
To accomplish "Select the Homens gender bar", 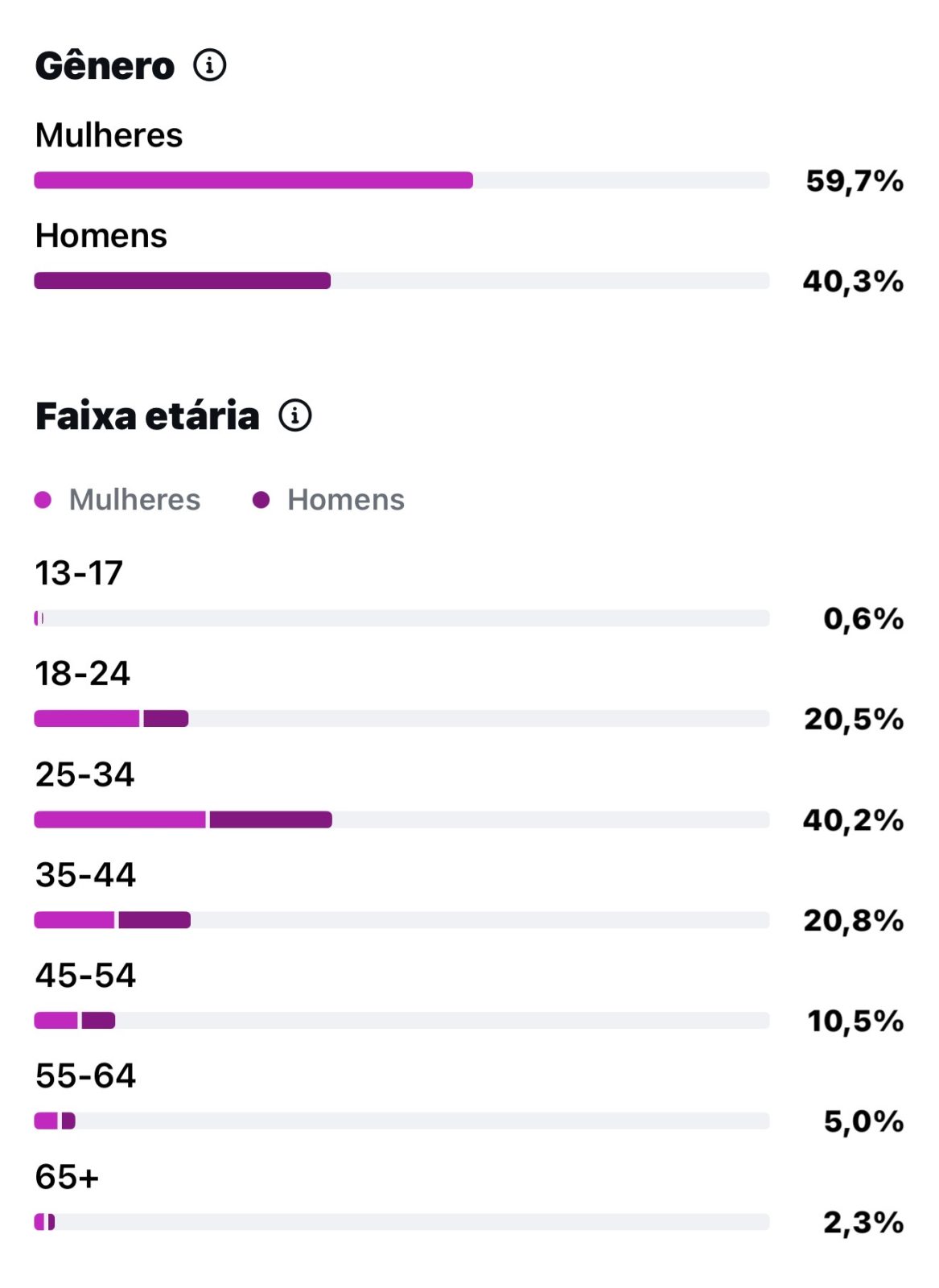I will tap(402, 281).
